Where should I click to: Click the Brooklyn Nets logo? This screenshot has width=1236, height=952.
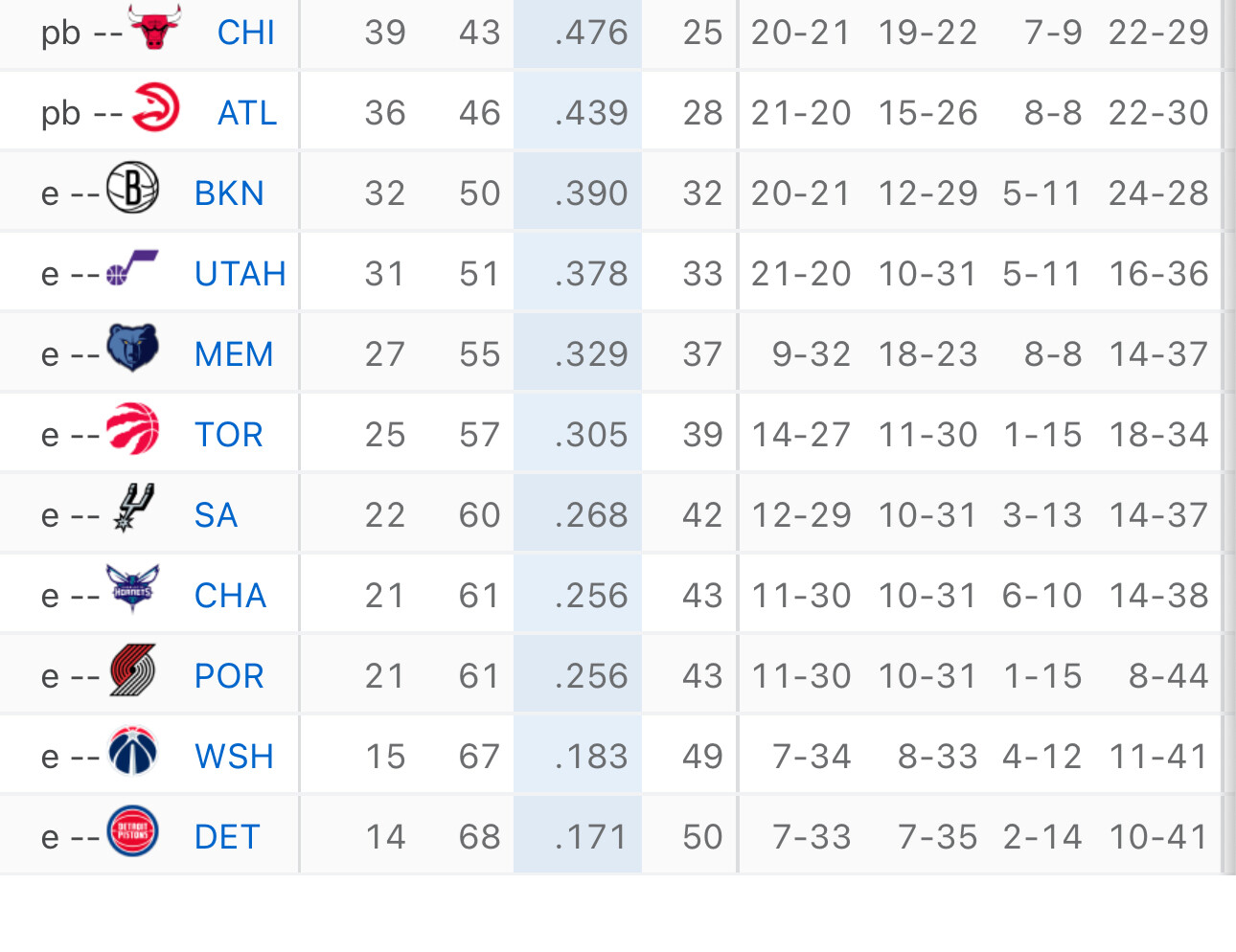132,187
